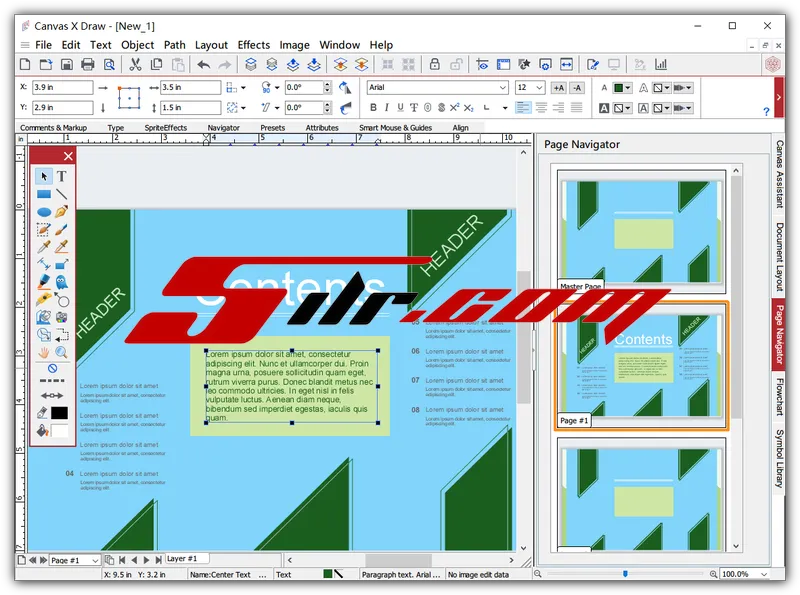The width and height of the screenshot is (800, 595).
Task: Select the blue ghost tool icon
Action: (61, 282)
